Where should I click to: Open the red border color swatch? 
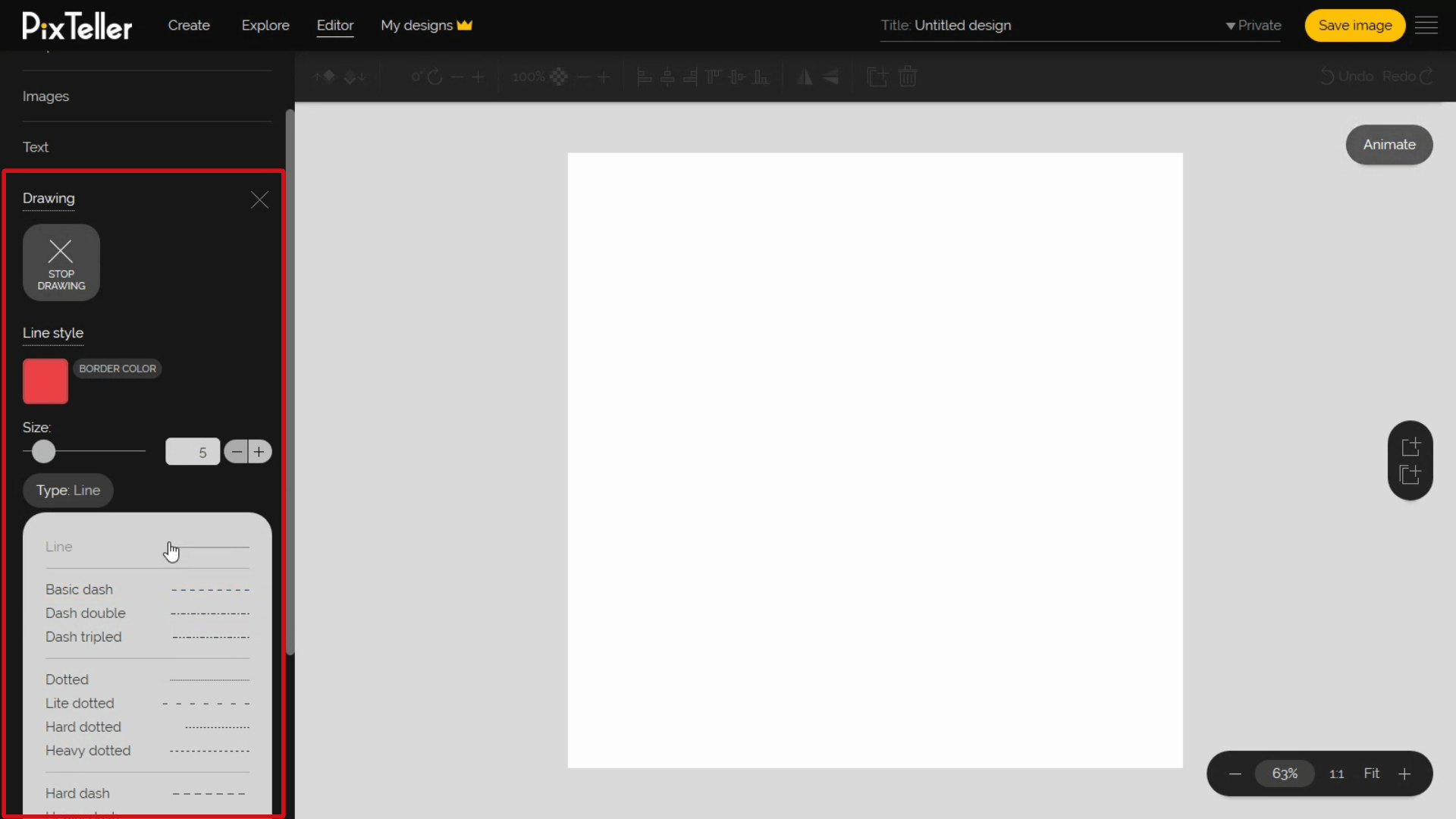pyautogui.click(x=45, y=381)
